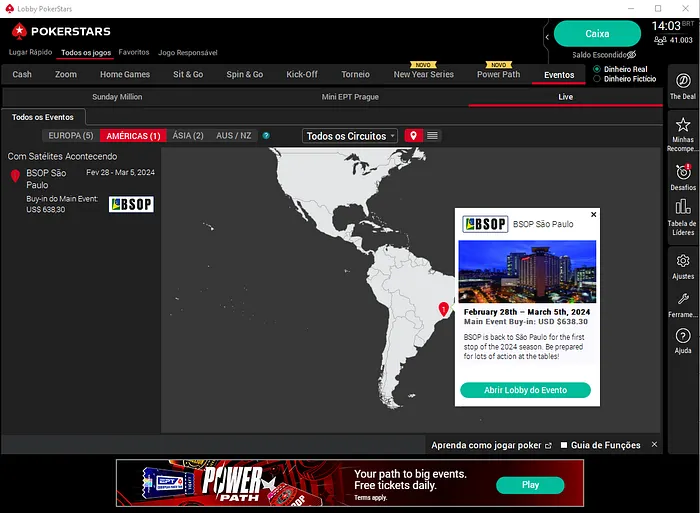Switch to list view icon
700x513 pixels.
pos(432,136)
